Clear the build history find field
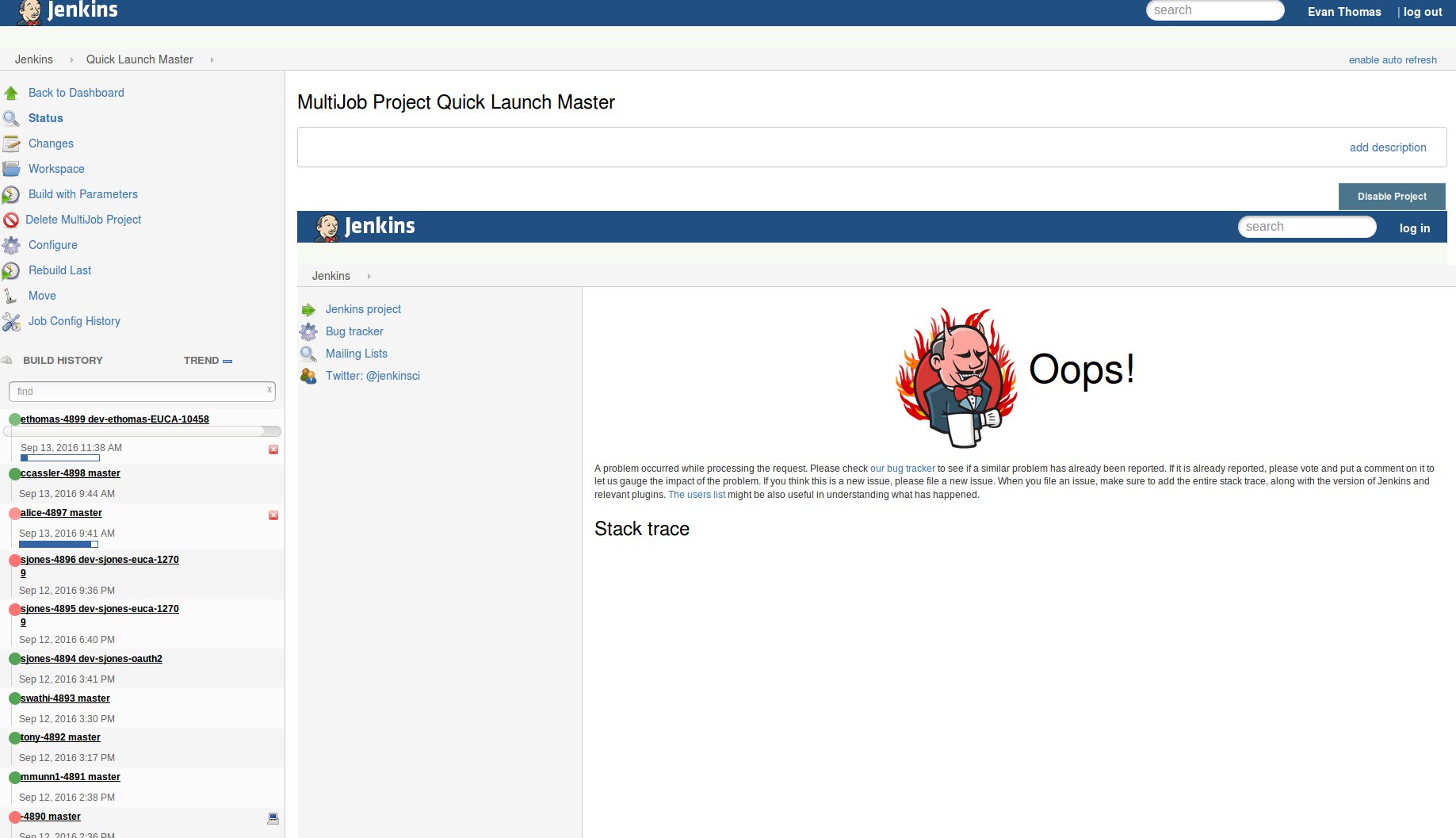Image resolution: width=1456 pixels, height=838 pixels. point(269,389)
